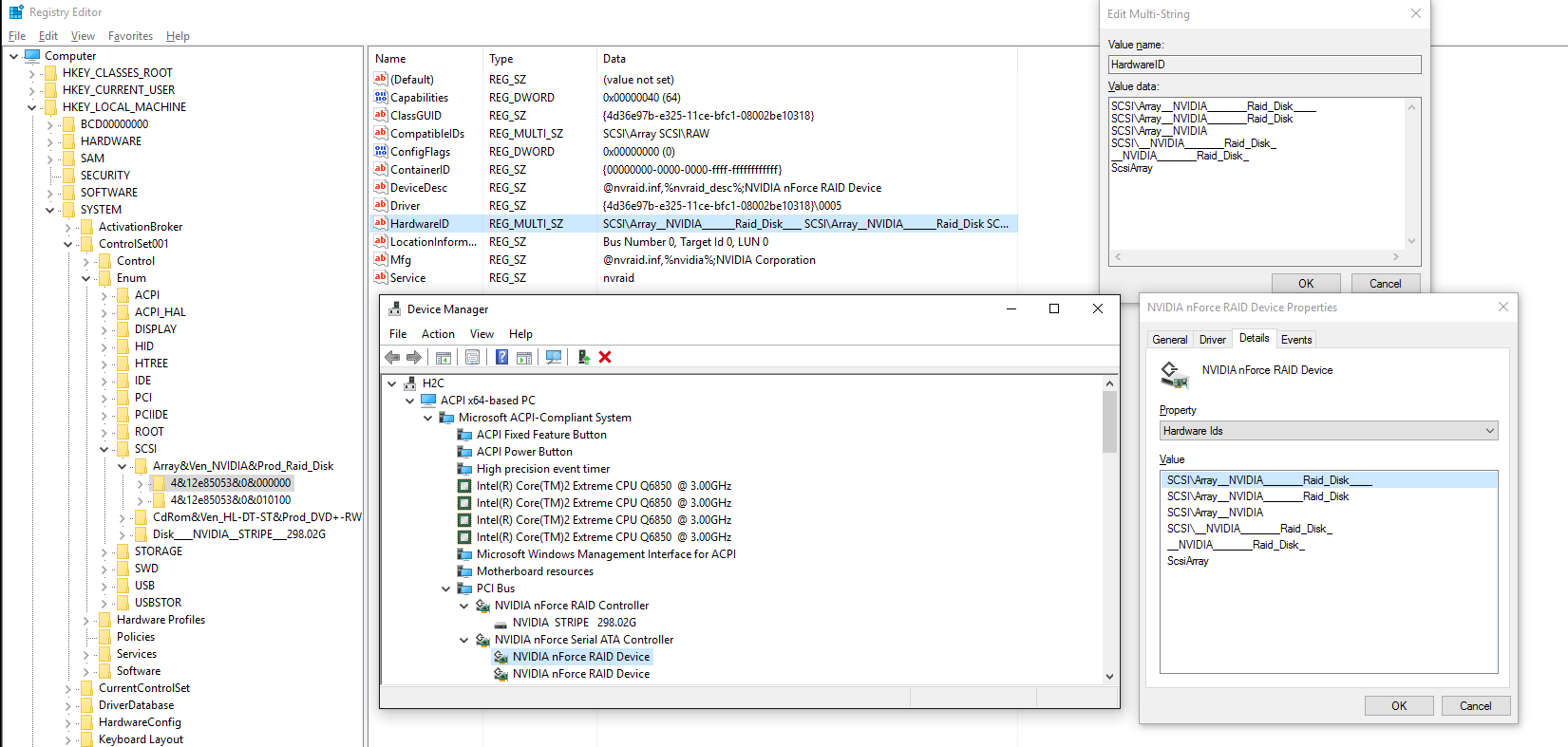
Task: Click Show/Hide Console Tree toolbar icon
Action: pyautogui.click(x=444, y=357)
